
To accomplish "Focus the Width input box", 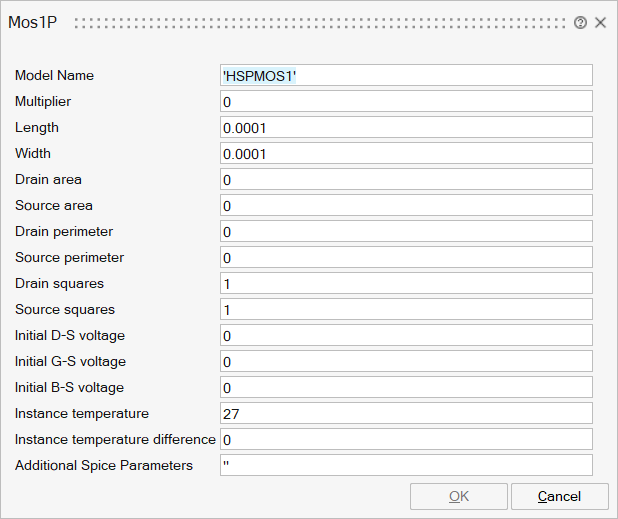I will pyautogui.click(x=406, y=153).
